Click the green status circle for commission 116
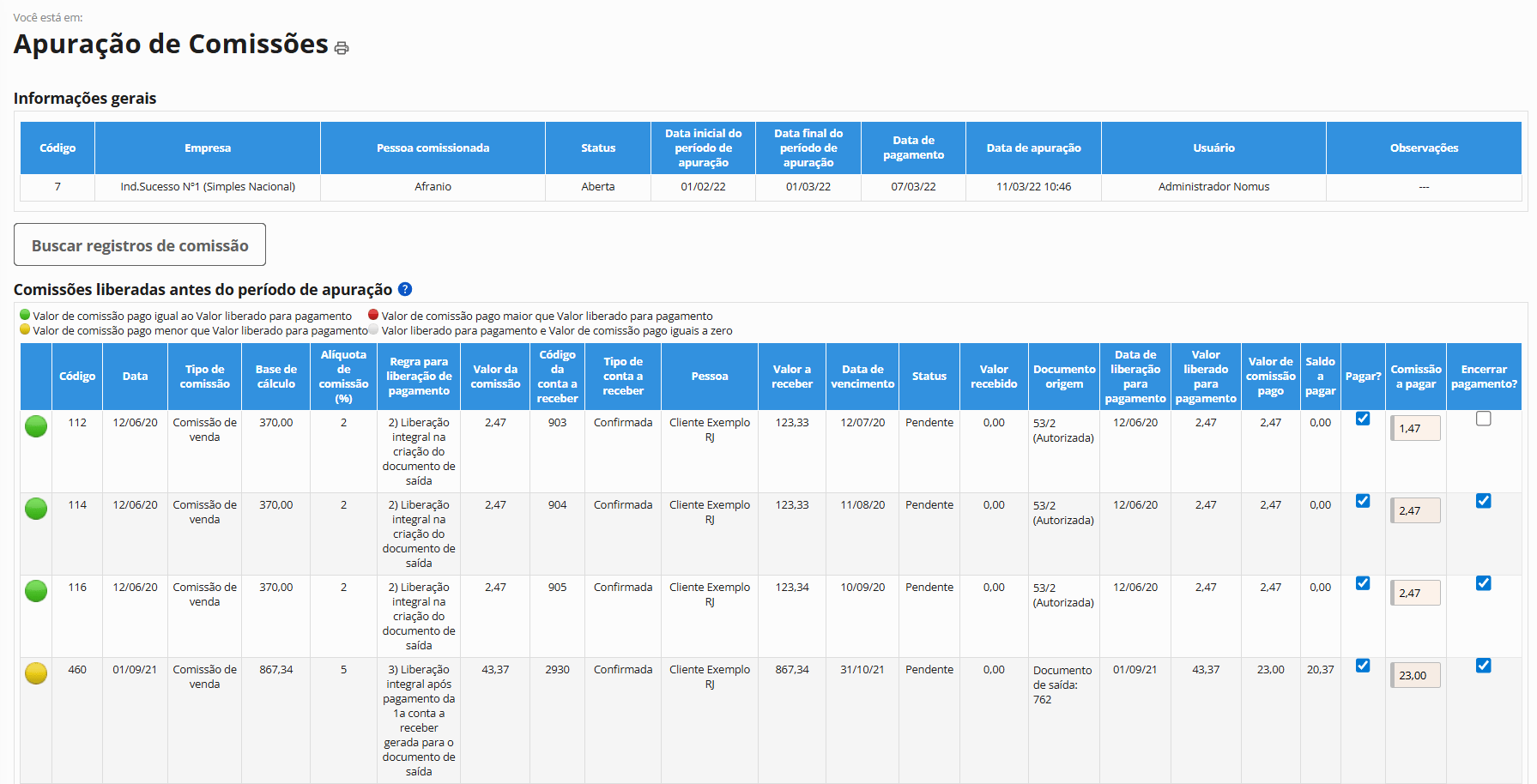 [36, 591]
